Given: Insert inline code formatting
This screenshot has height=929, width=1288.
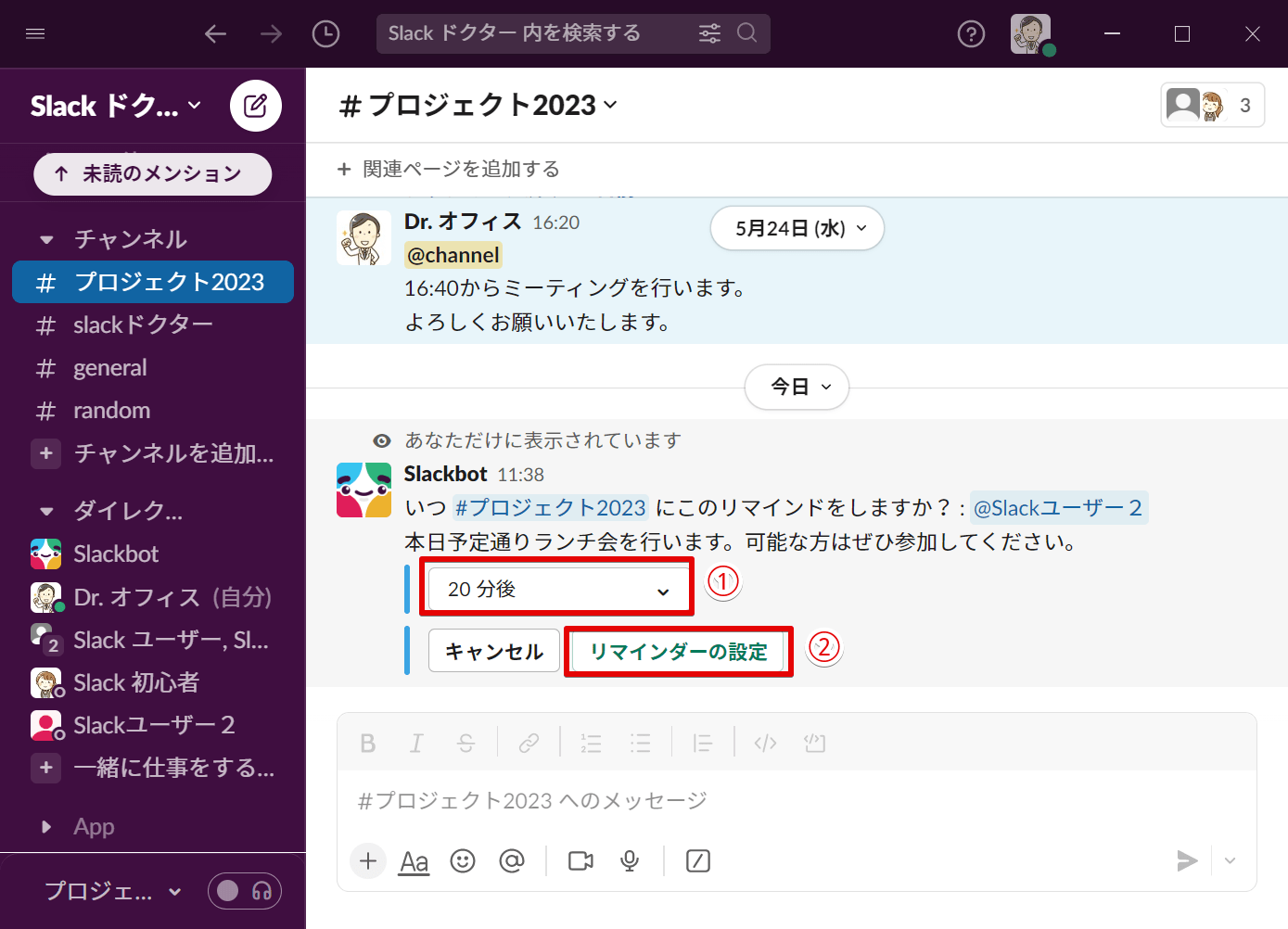Looking at the screenshot, I should 765,744.
